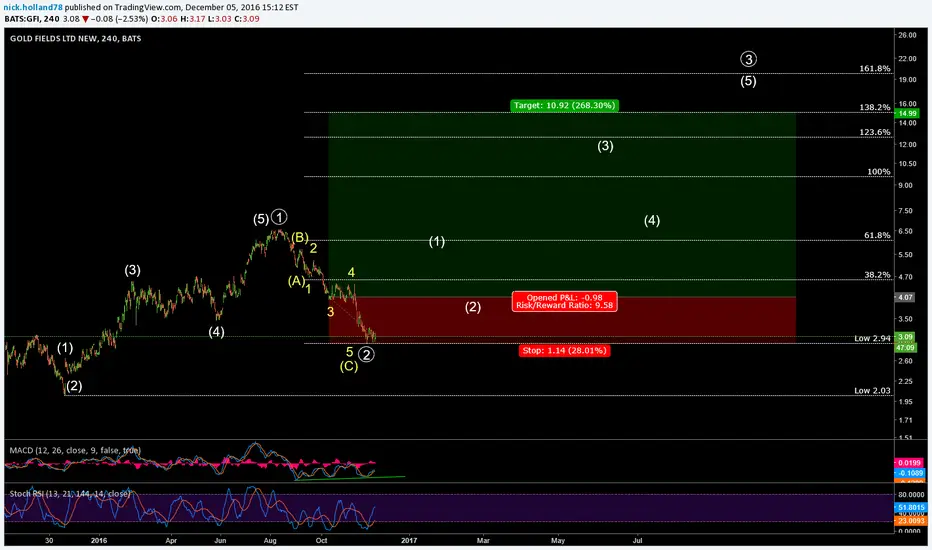
Task: Click the 161.8% Fibonacci level label
Action: coord(875,68)
